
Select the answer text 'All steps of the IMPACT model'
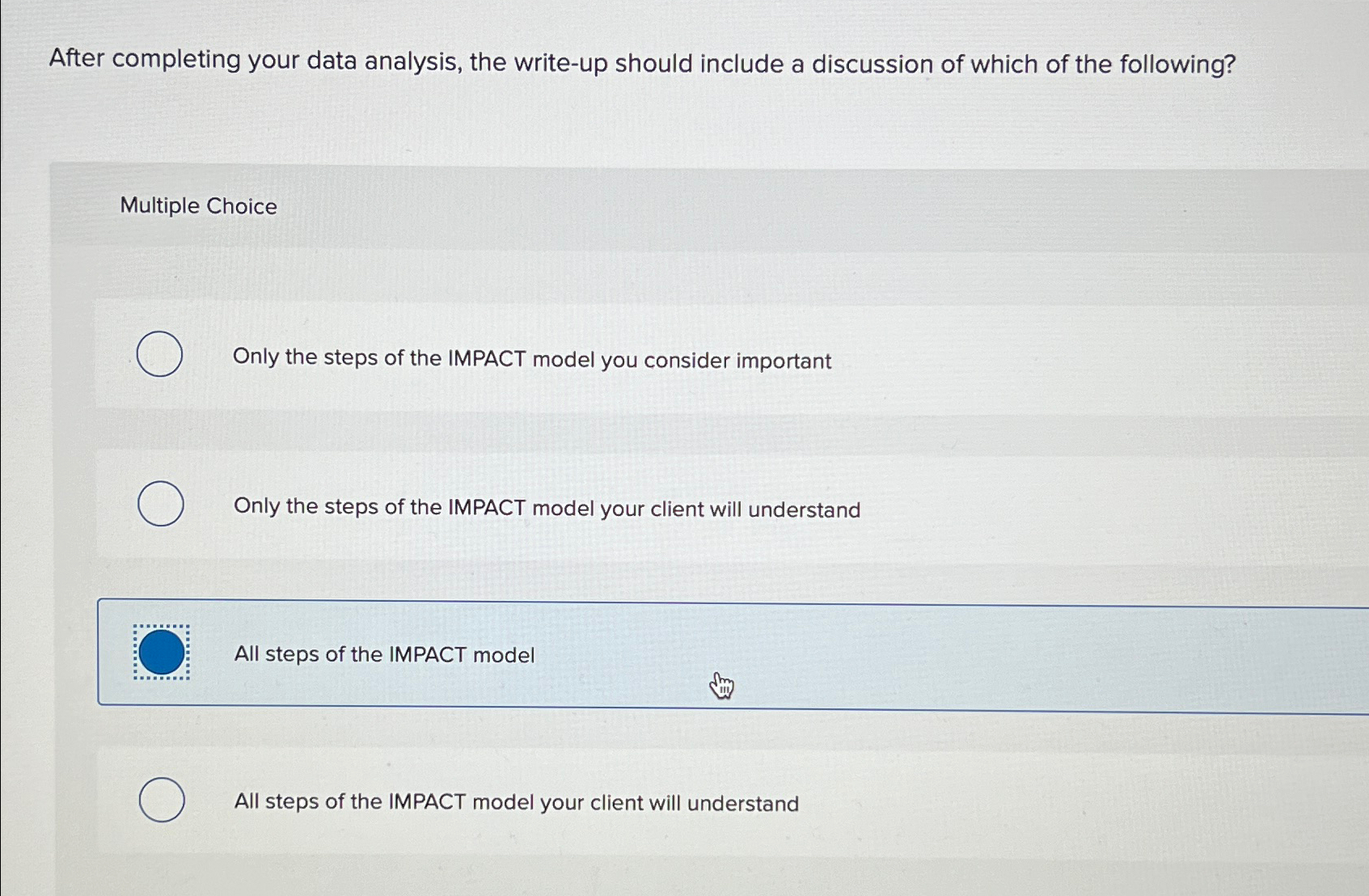coord(384,654)
